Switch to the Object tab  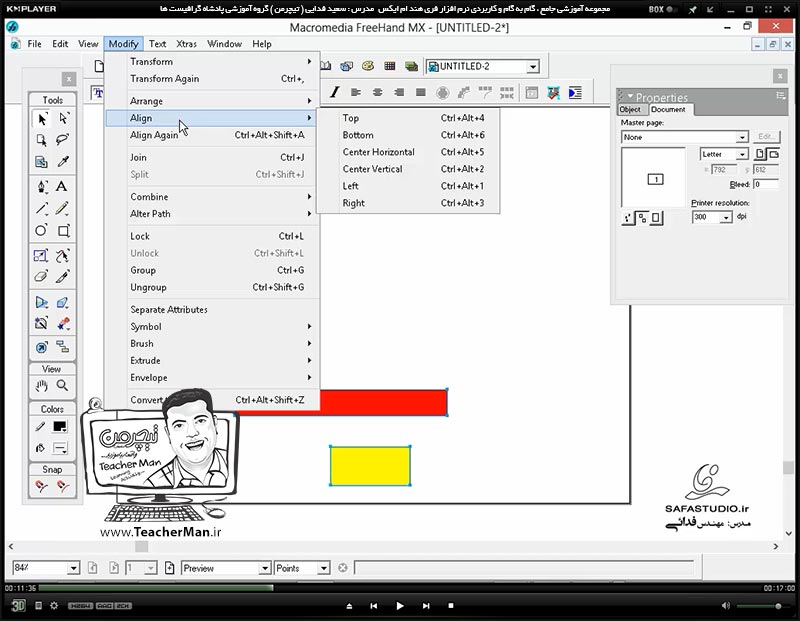point(630,109)
